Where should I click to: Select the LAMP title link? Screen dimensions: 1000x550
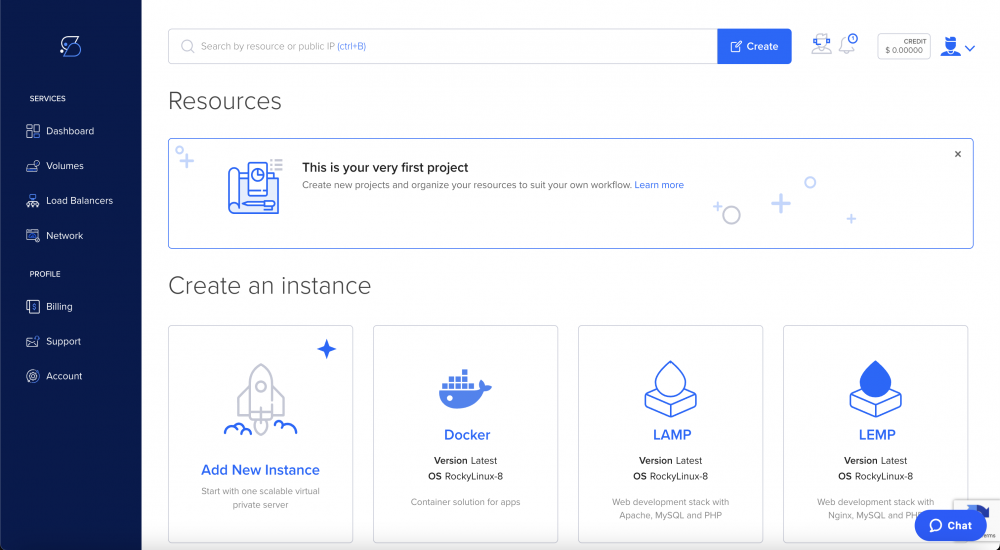click(x=672, y=435)
